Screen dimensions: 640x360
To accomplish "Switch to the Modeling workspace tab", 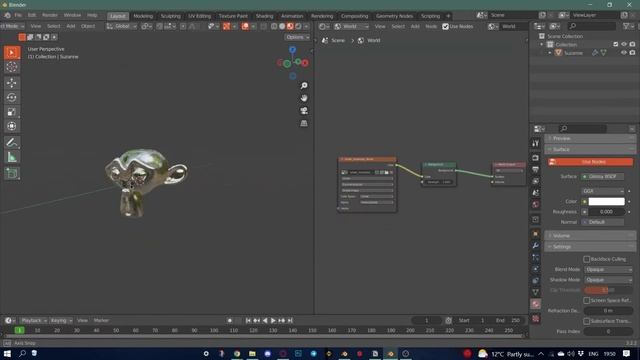I will [143, 16].
